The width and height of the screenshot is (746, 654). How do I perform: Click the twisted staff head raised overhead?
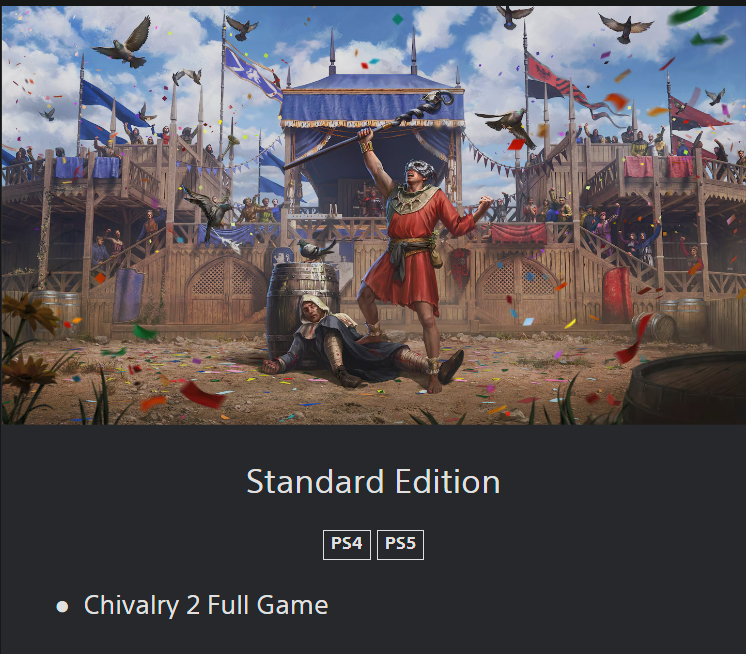click(435, 101)
